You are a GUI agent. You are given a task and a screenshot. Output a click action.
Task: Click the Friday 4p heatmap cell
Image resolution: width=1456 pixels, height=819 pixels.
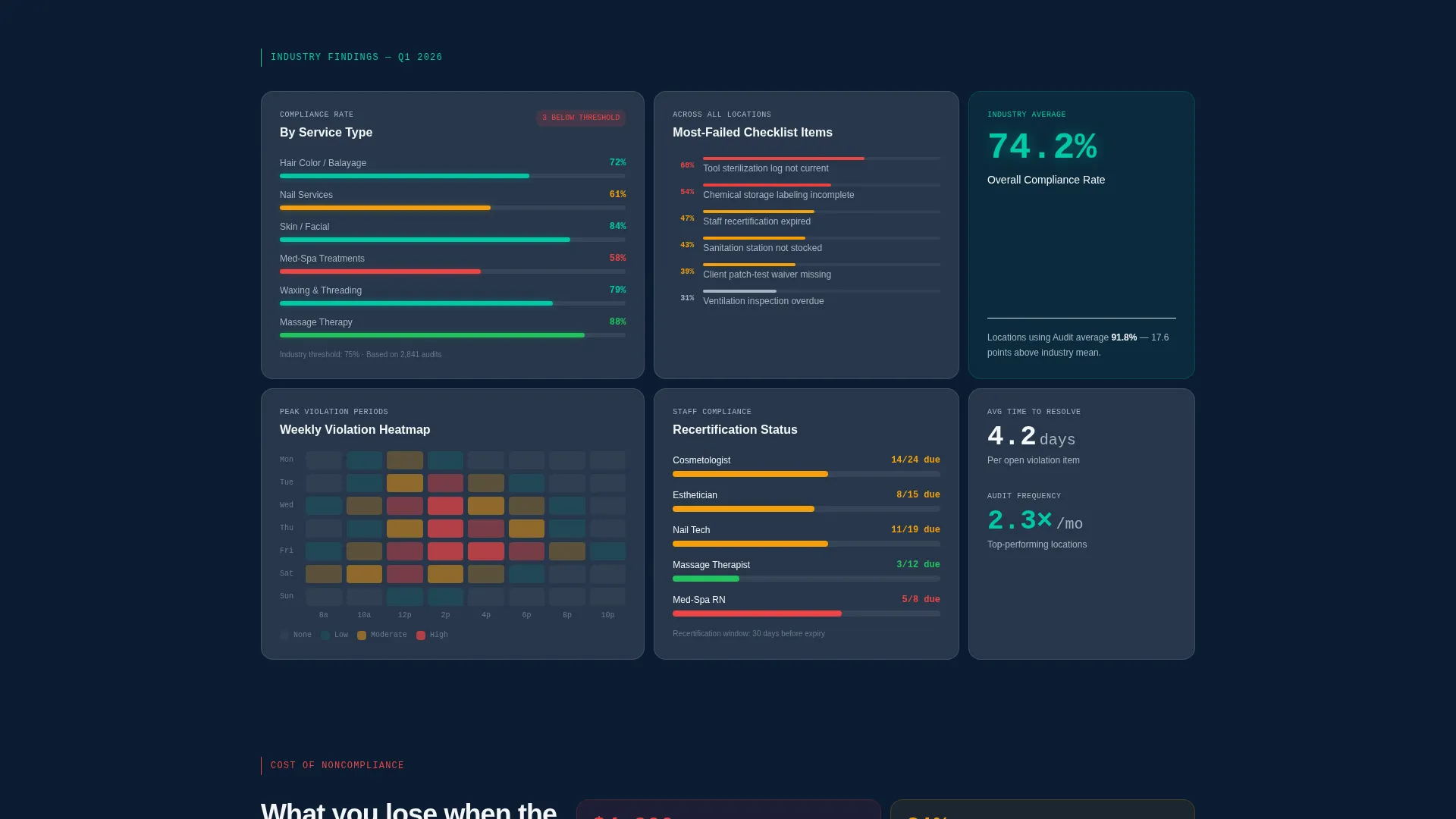coord(486,551)
